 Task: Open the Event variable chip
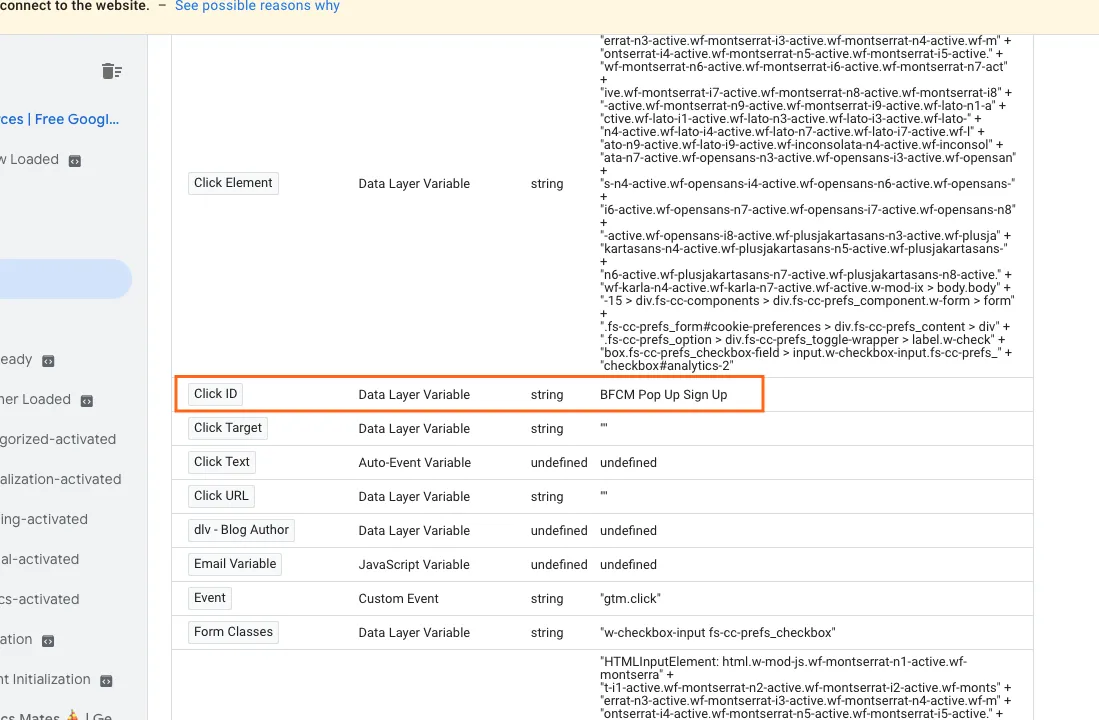210,598
